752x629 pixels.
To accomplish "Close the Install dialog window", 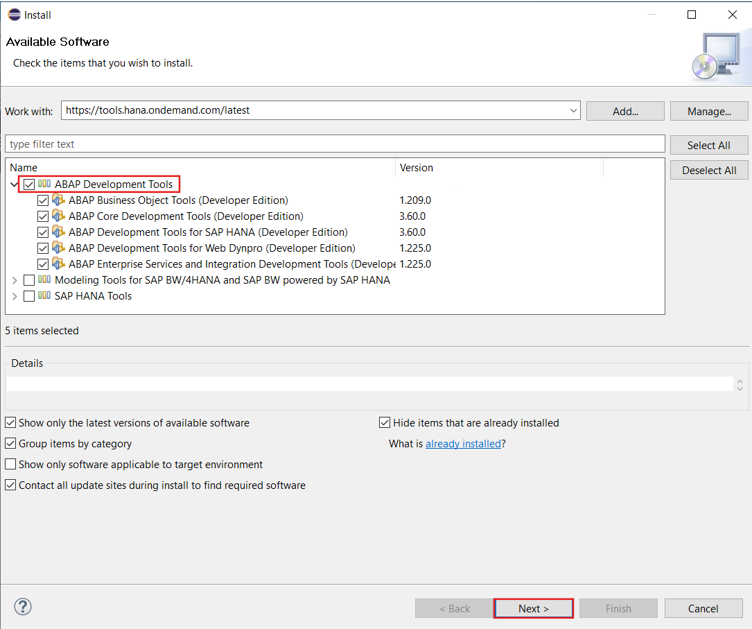I will click(x=732, y=15).
